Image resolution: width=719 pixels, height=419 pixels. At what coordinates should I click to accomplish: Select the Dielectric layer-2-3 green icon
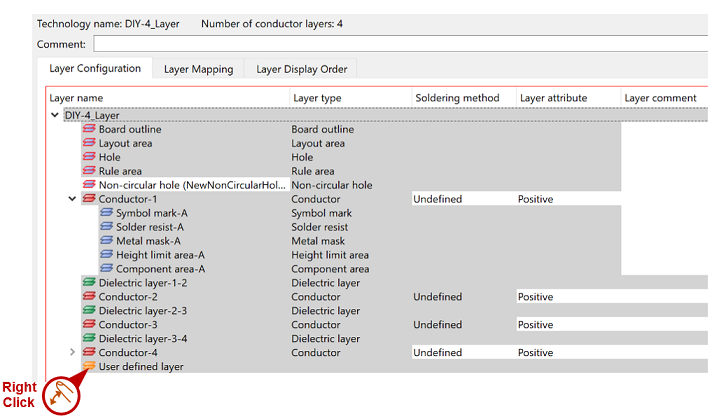(x=89, y=310)
